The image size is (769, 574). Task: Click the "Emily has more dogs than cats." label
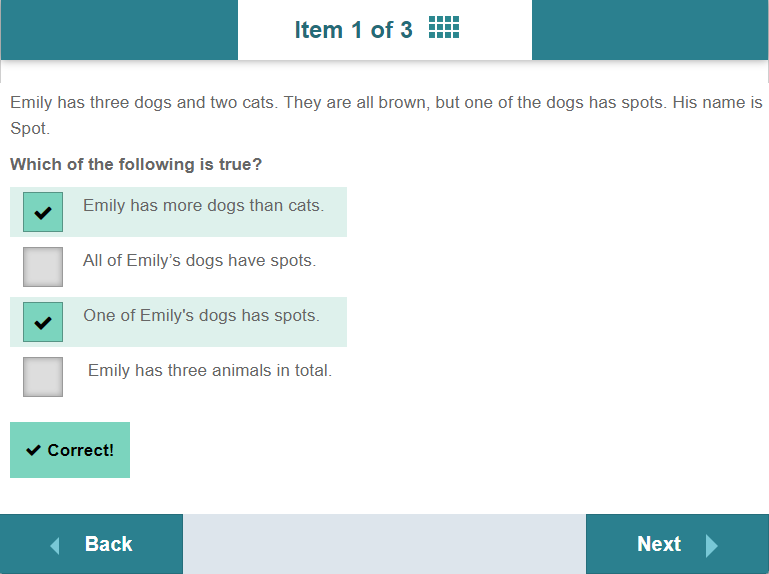point(203,206)
